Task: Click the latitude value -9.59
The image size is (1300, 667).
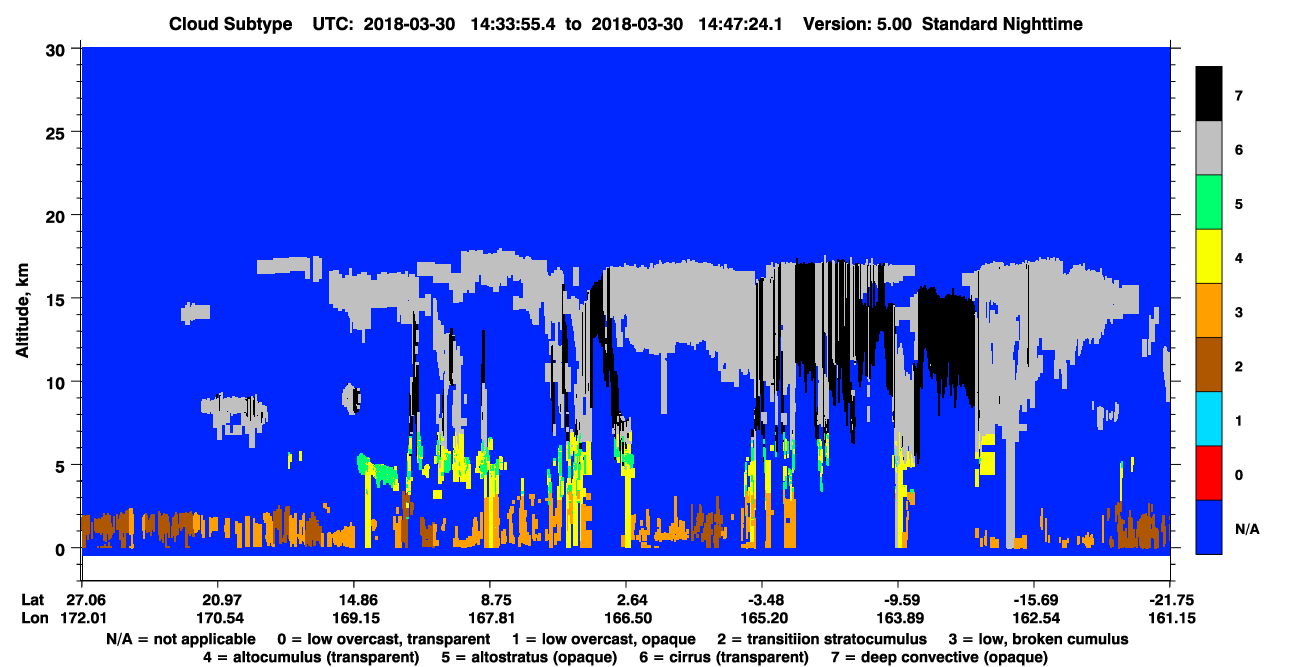Action: click(x=898, y=600)
